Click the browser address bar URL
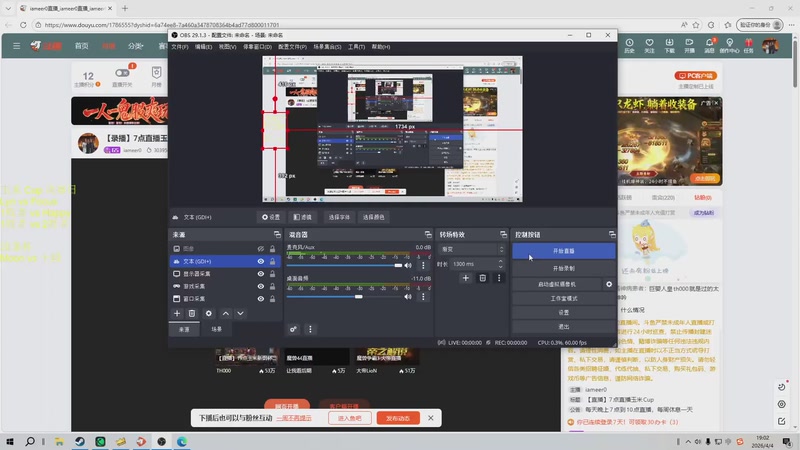This screenshot has width=800, height=450. 162,24
